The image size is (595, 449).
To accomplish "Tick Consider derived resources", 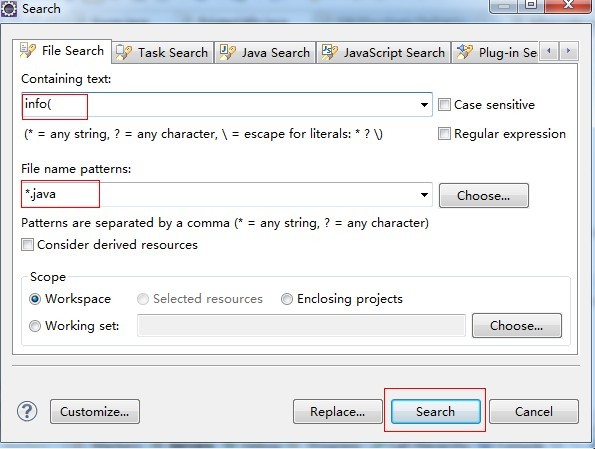I will click(27, 244).
